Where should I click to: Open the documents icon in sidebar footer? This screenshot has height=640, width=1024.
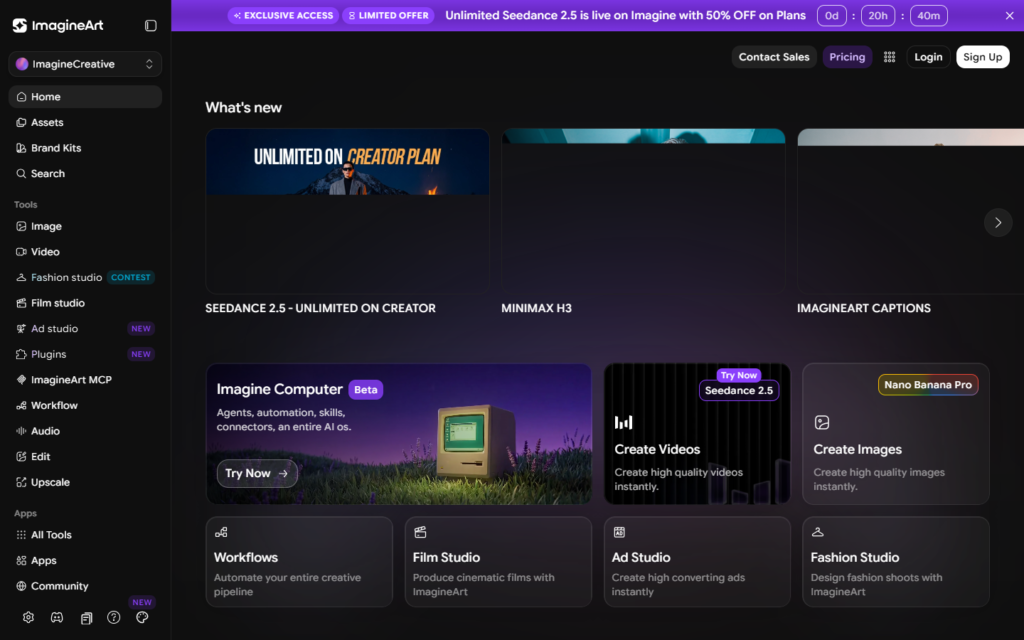tap(86, 618)
